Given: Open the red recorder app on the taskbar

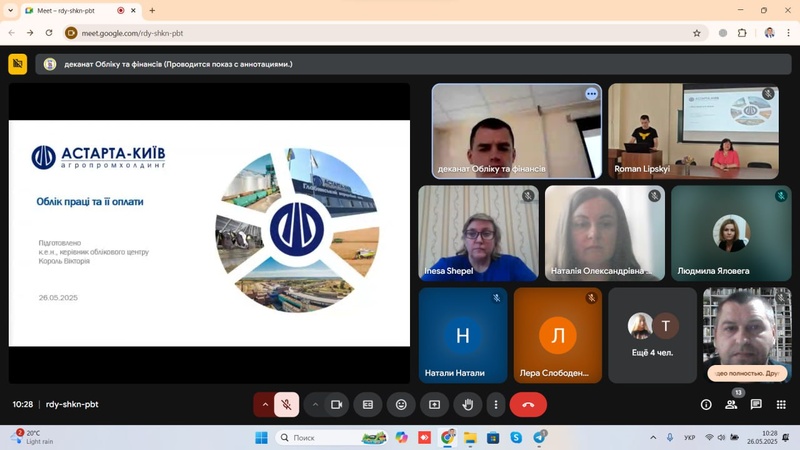Looking at the screenshot, I should click(x=424, y=438).
